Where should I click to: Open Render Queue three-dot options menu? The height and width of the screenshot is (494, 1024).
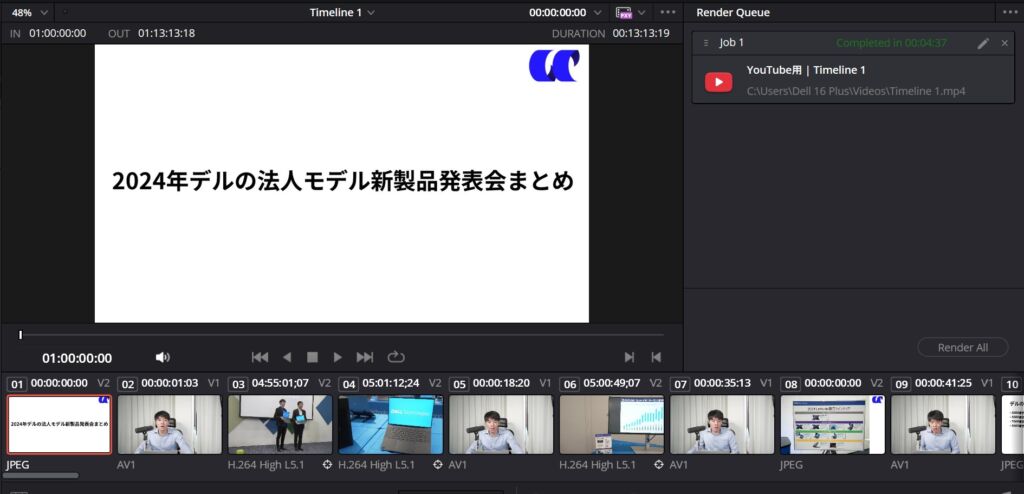click(1010, 12)
